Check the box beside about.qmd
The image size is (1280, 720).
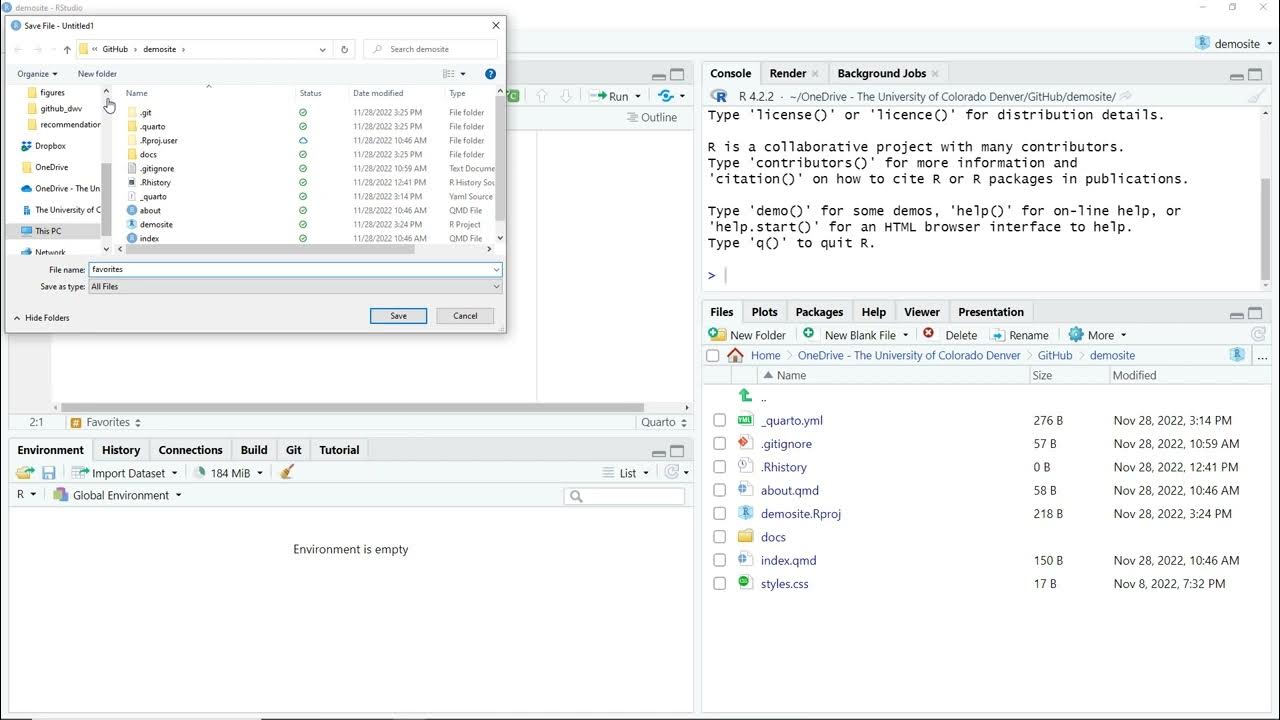click(x=719, y=490)
